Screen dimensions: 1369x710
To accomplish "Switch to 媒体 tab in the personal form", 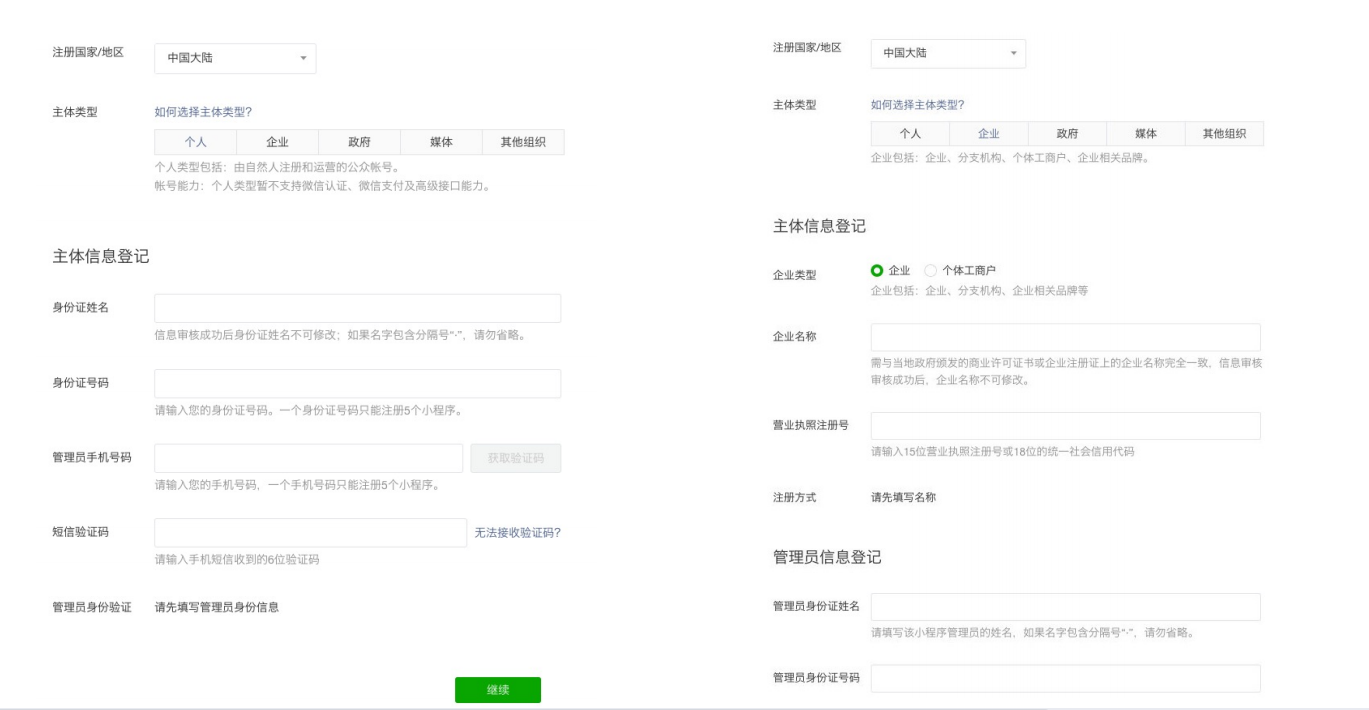I will click(x=441, y=142).
